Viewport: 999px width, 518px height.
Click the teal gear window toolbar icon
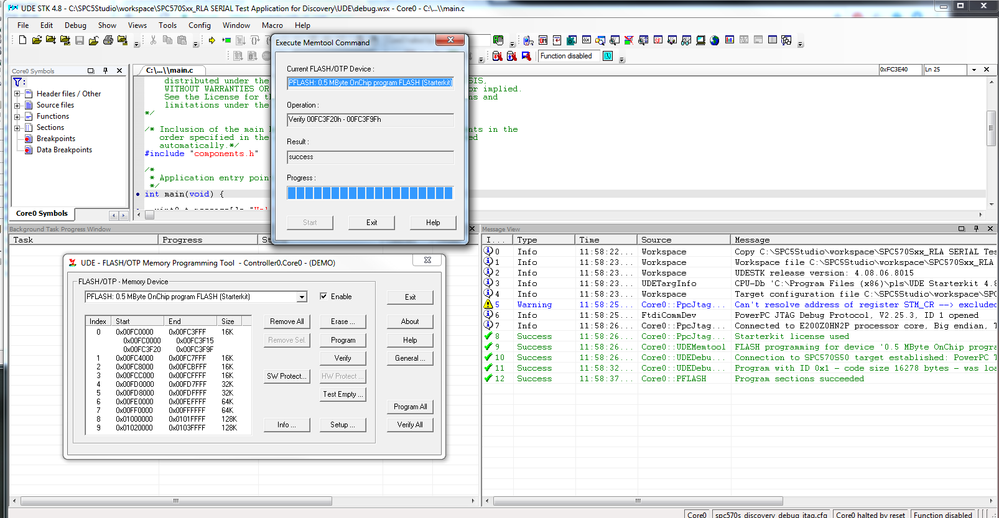[x=571, y=40]
